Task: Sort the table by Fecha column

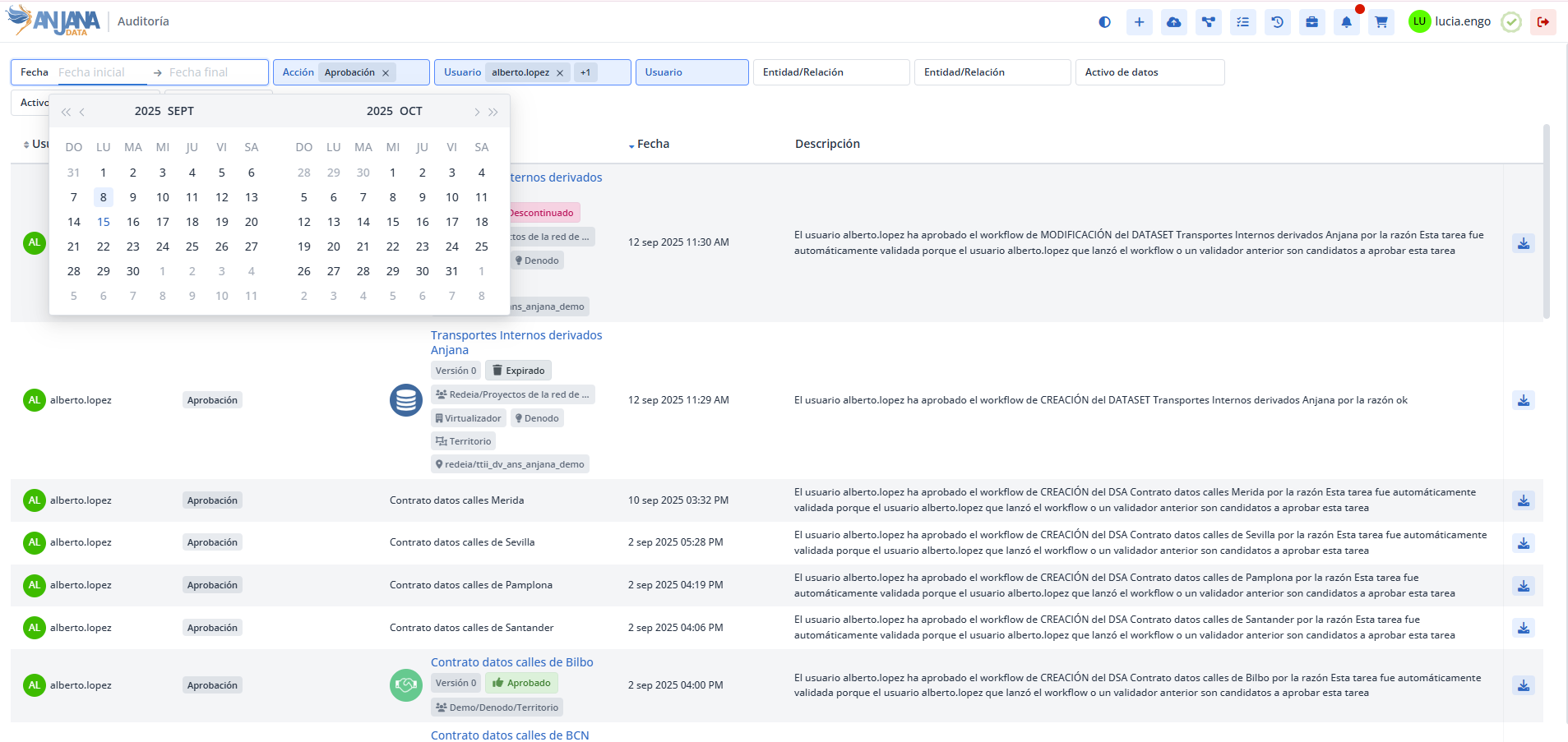Action: [652, 144]
